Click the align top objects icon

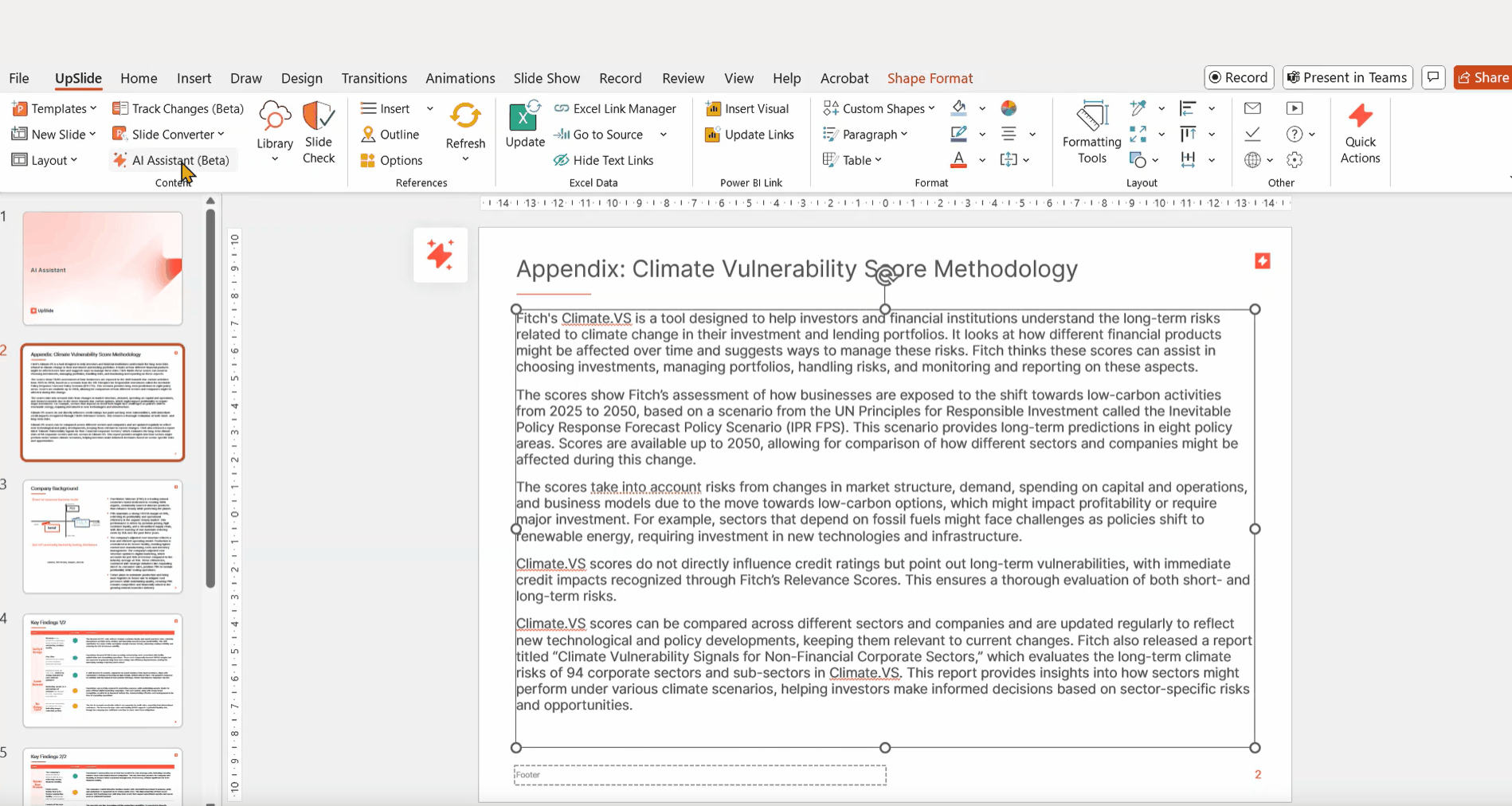click(1188, 135)
